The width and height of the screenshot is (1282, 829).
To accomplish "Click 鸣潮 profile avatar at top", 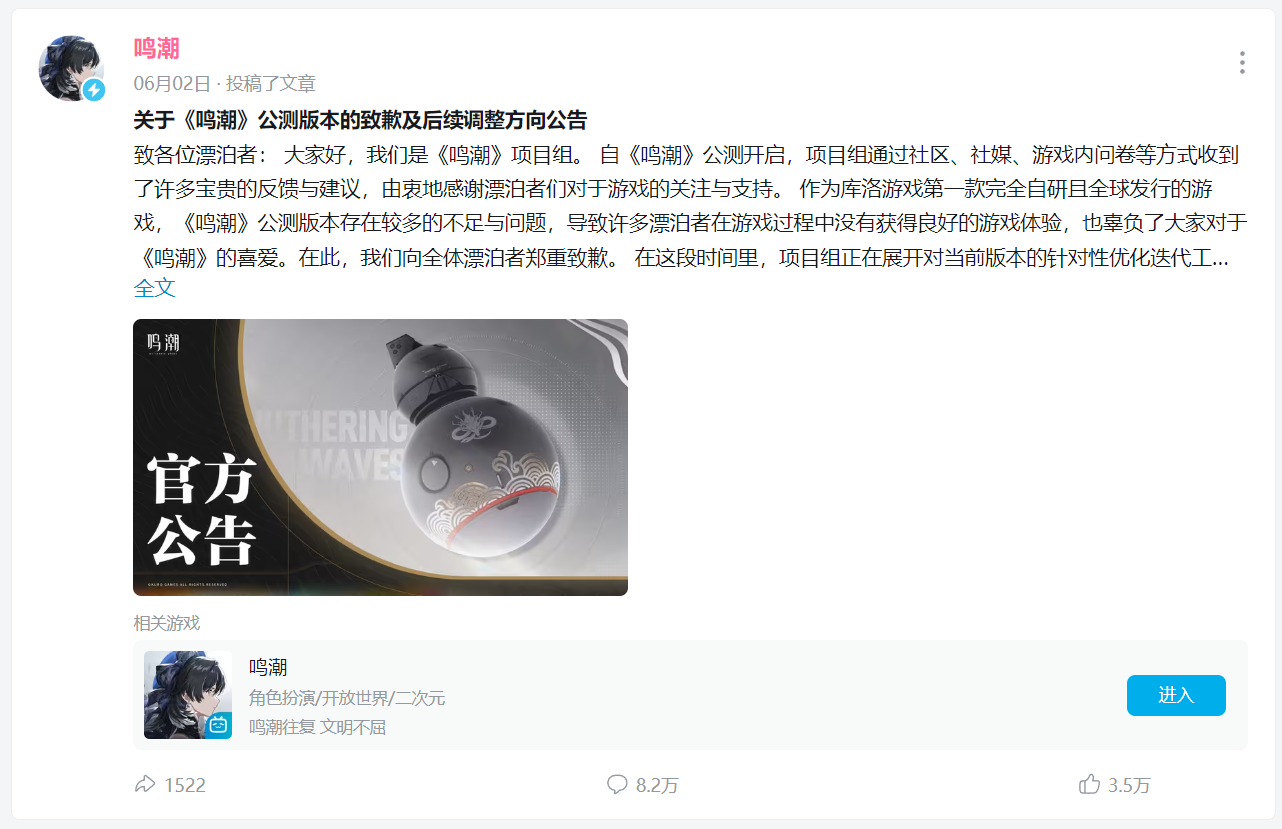I will [71, 68].
